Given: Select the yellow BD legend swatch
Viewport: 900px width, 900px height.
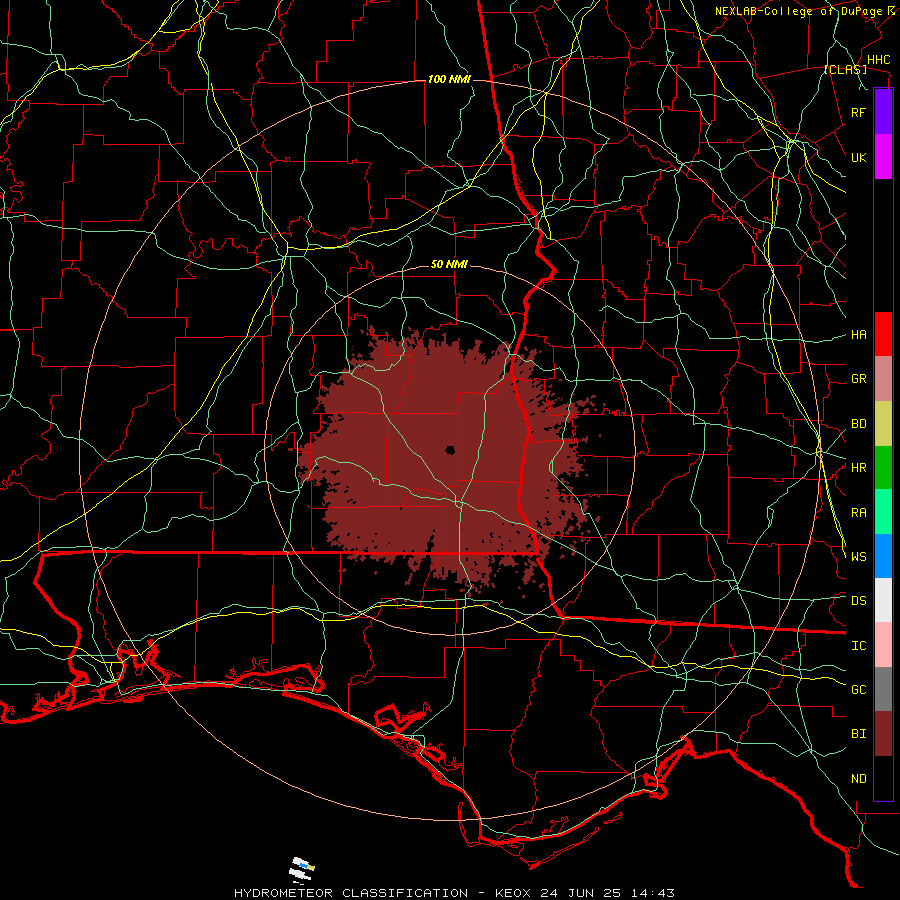Looking at the screenshot, I should click(x=883, y=423).
